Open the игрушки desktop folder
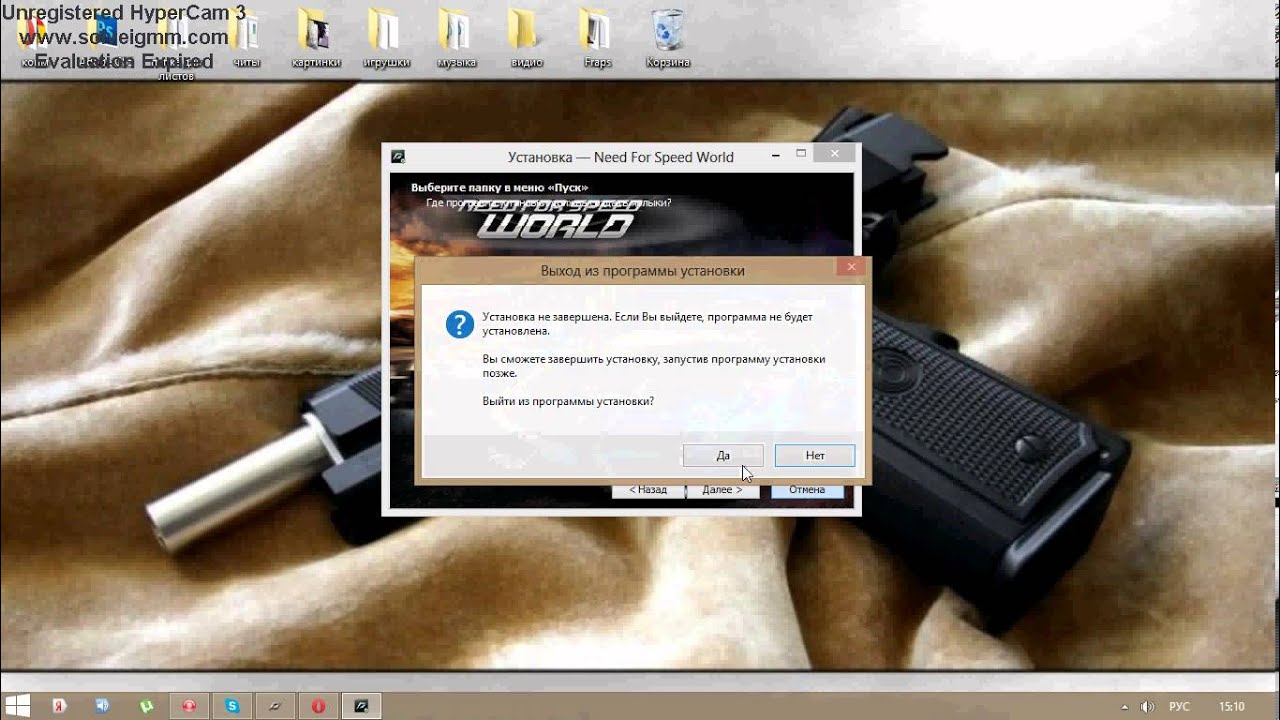 (x=386, y=39)
